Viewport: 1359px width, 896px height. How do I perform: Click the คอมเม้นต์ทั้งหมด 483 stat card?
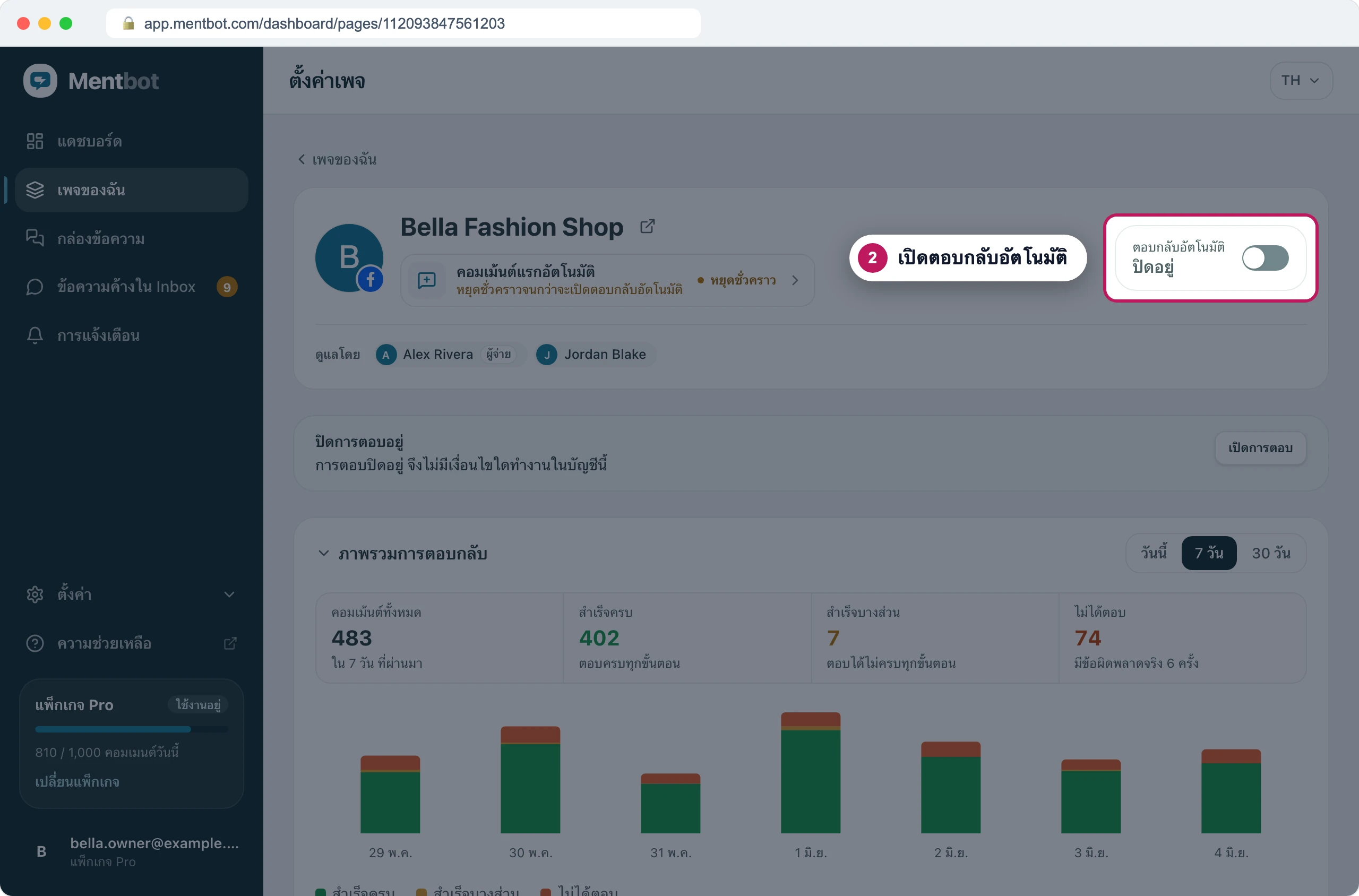pyautogui.click(x=440, y=637)
